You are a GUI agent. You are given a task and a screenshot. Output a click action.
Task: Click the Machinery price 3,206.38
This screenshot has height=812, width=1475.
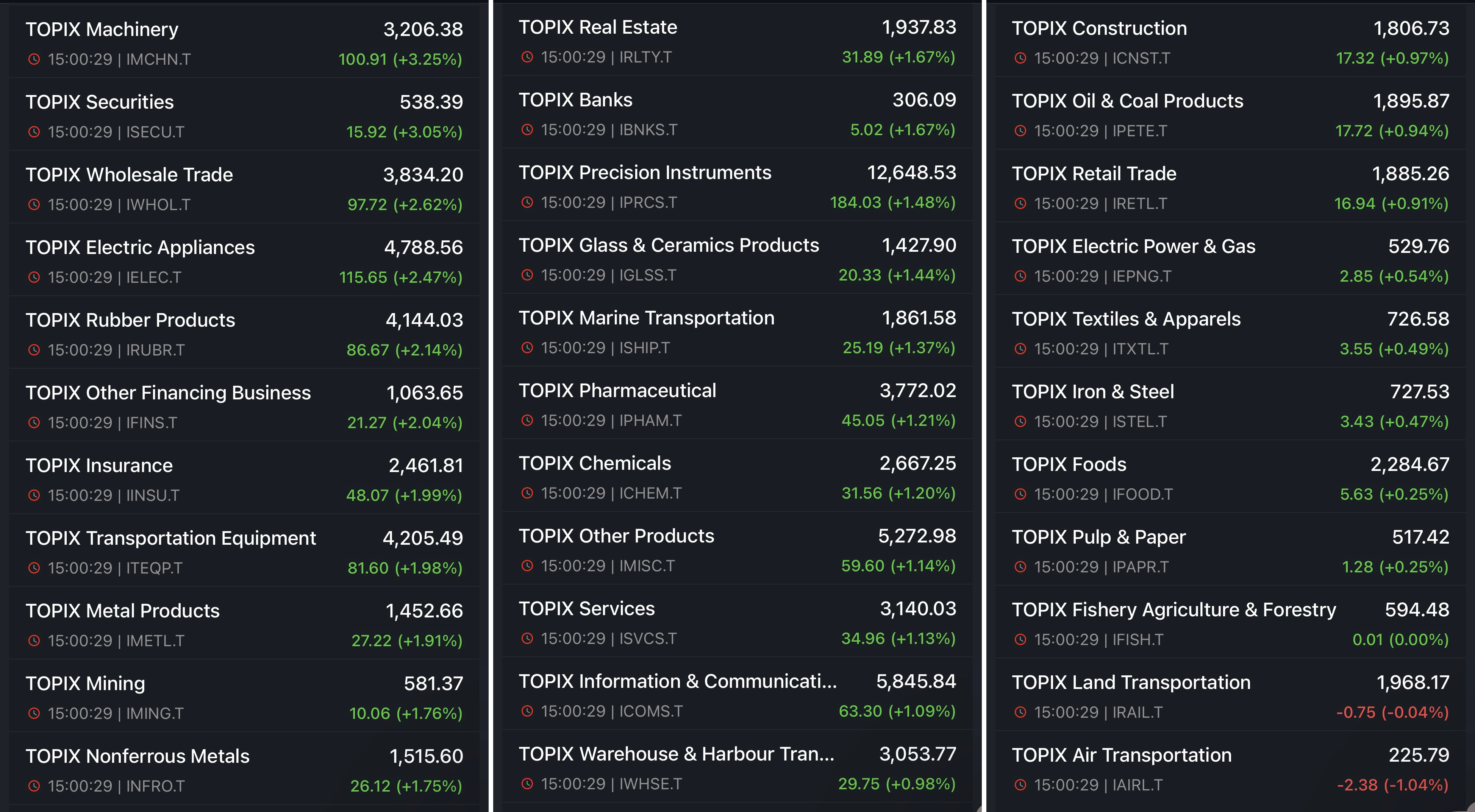(423, 29)
